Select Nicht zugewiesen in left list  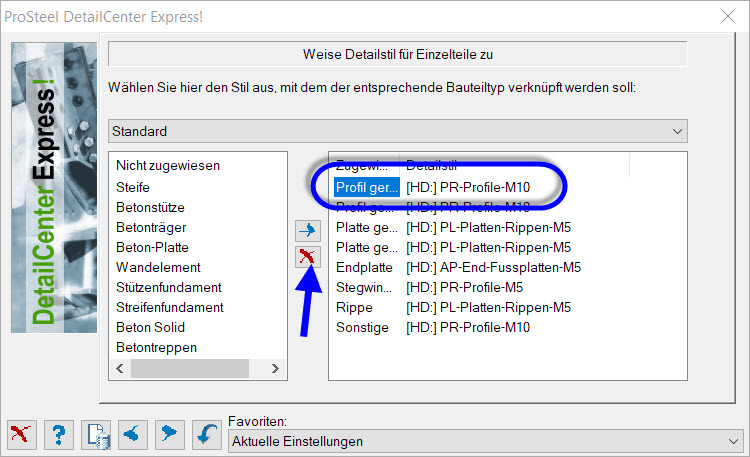click(168, 166)
